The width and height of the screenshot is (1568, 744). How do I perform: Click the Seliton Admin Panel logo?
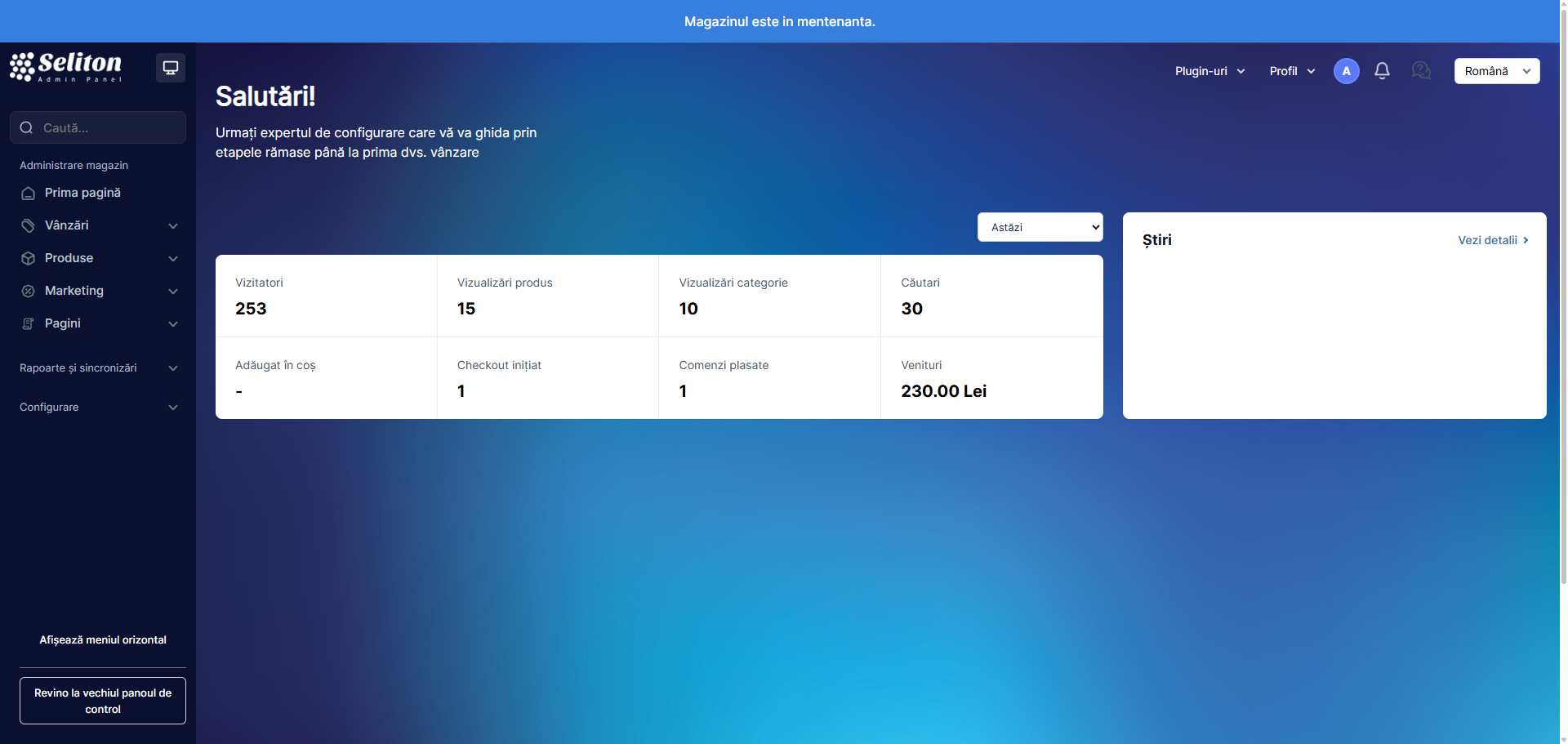(x=66, y=67)
